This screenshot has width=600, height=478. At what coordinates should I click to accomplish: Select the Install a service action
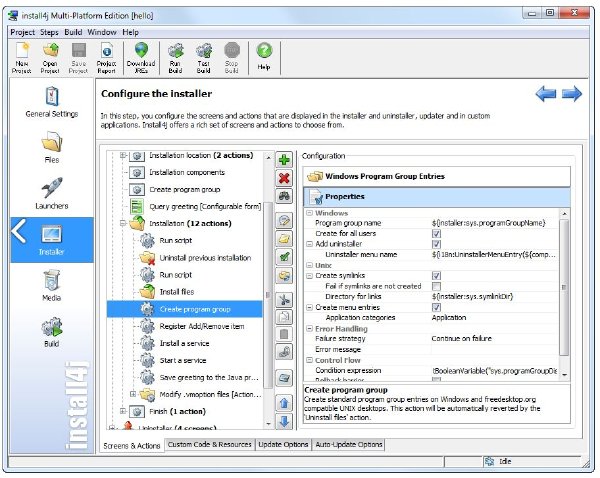(x=184, y=343)
